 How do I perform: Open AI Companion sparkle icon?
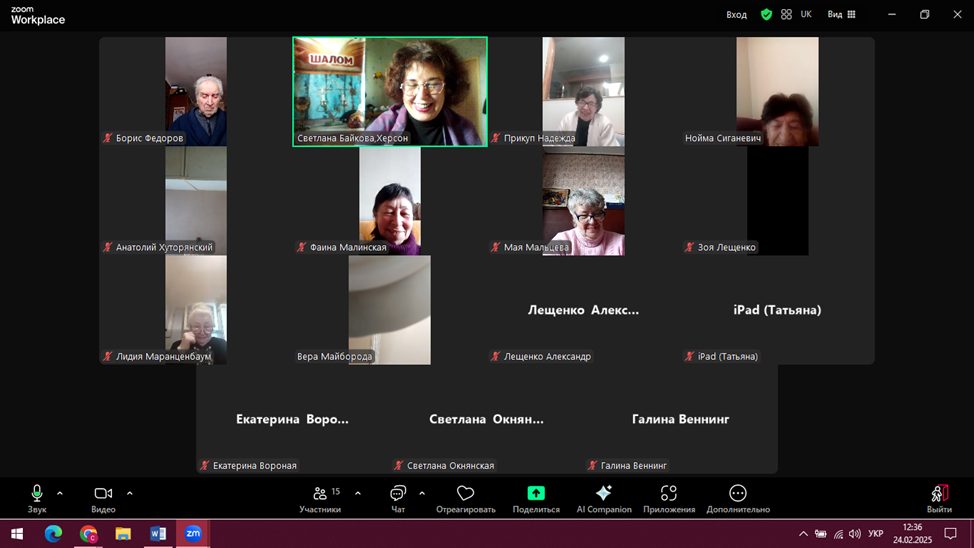[603, 494]
